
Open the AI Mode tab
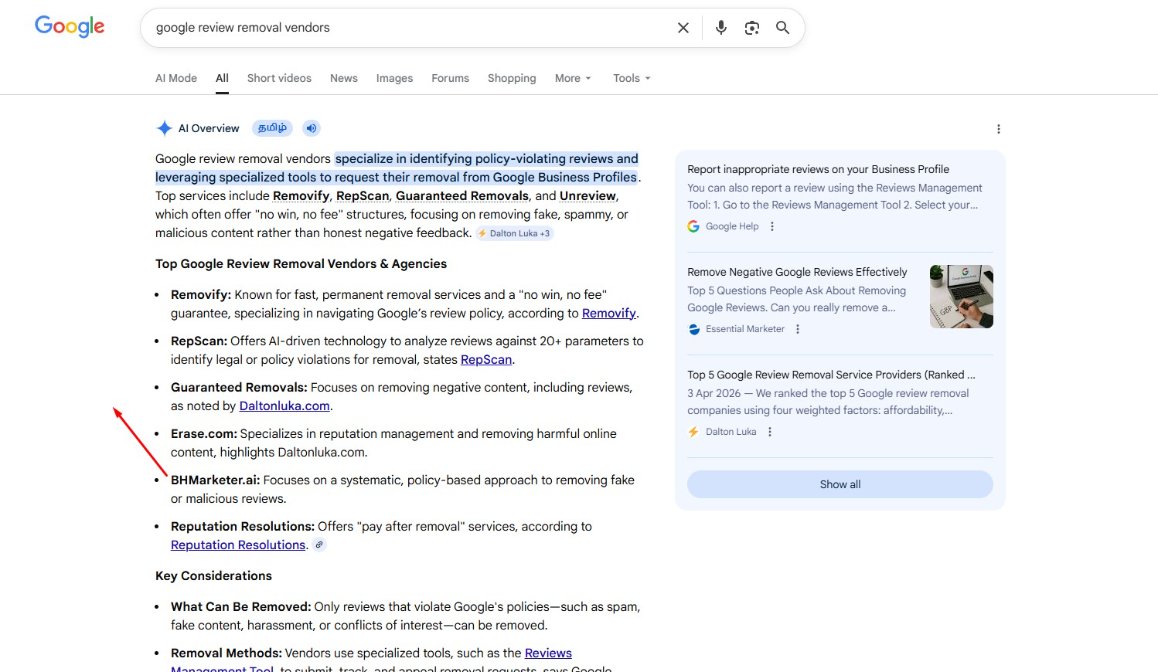tap(176, 78)
